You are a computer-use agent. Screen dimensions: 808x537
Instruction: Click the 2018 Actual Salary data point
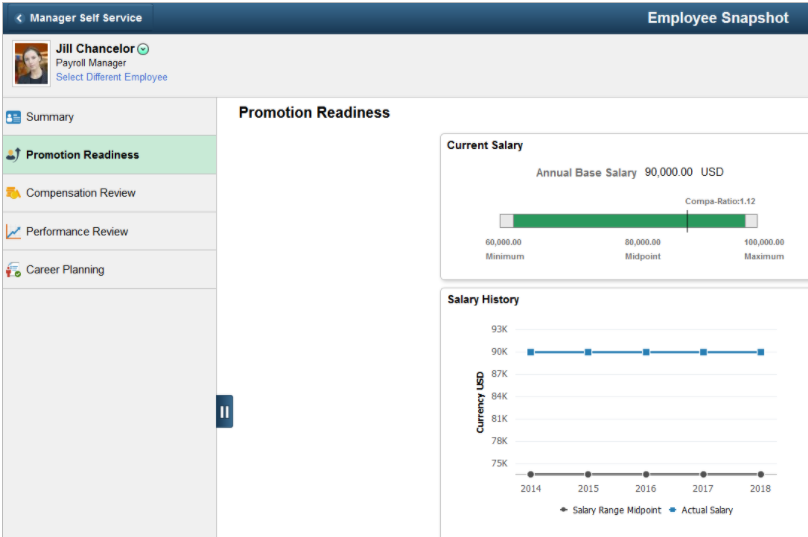[x=761, y=352]
